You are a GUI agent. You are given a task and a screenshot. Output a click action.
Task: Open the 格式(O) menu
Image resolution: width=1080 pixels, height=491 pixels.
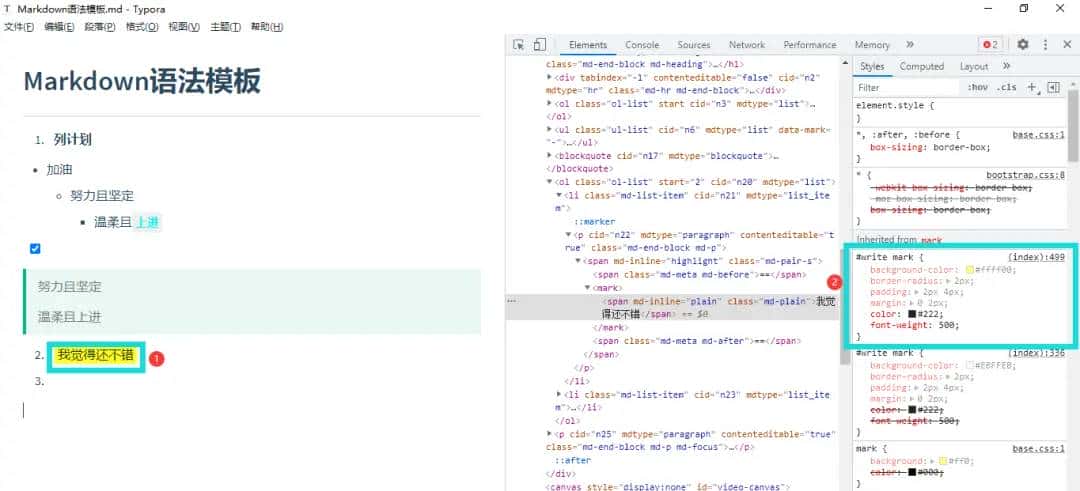point(142,27)
